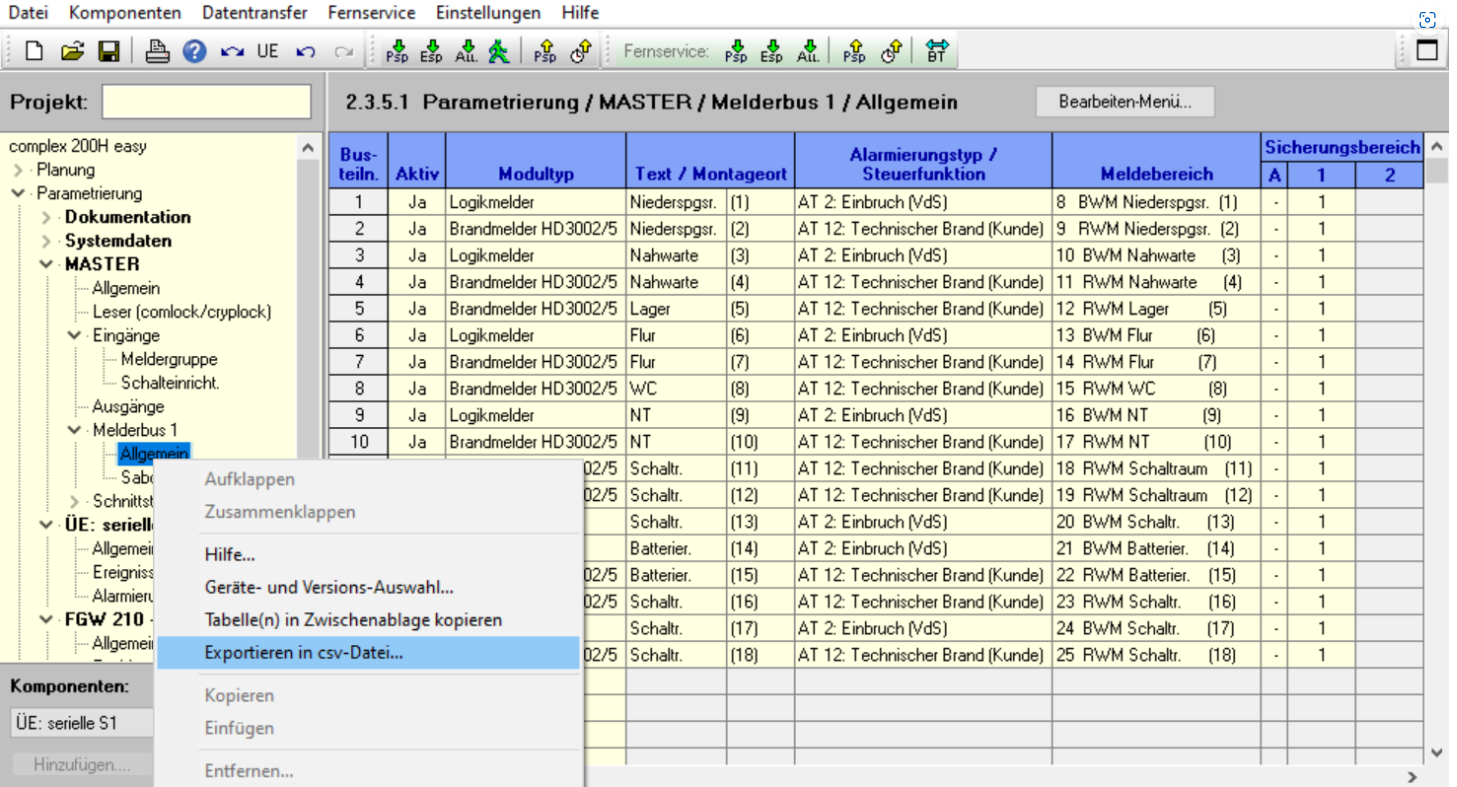Image resolution: width=1457 pixels, height=787 pixels.
Task: Select the Meldergruppe tree item
Action: coord(169,359)
